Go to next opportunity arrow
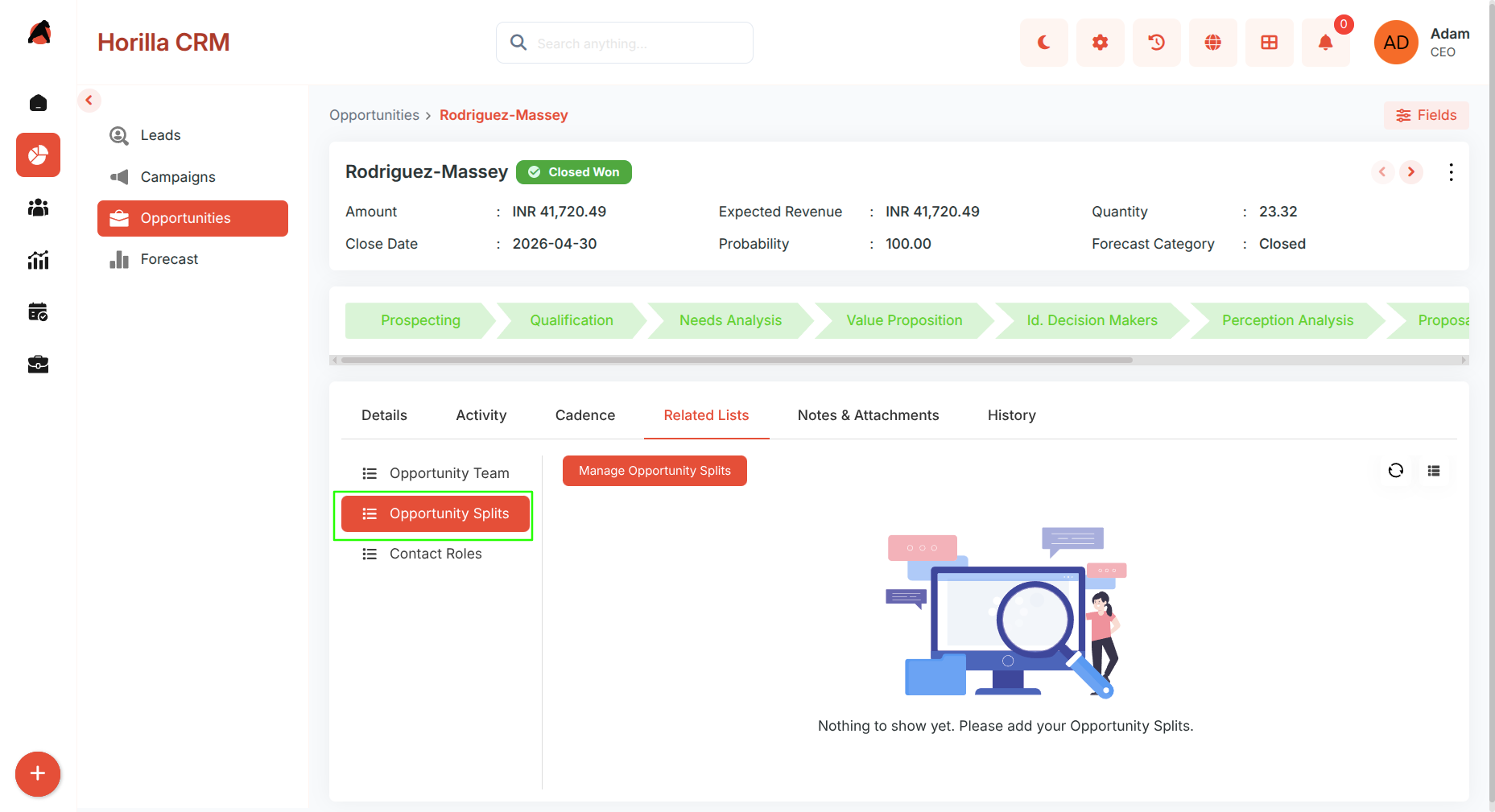Viewport: 1495px width, 812px height. [x=1411, y=172]
